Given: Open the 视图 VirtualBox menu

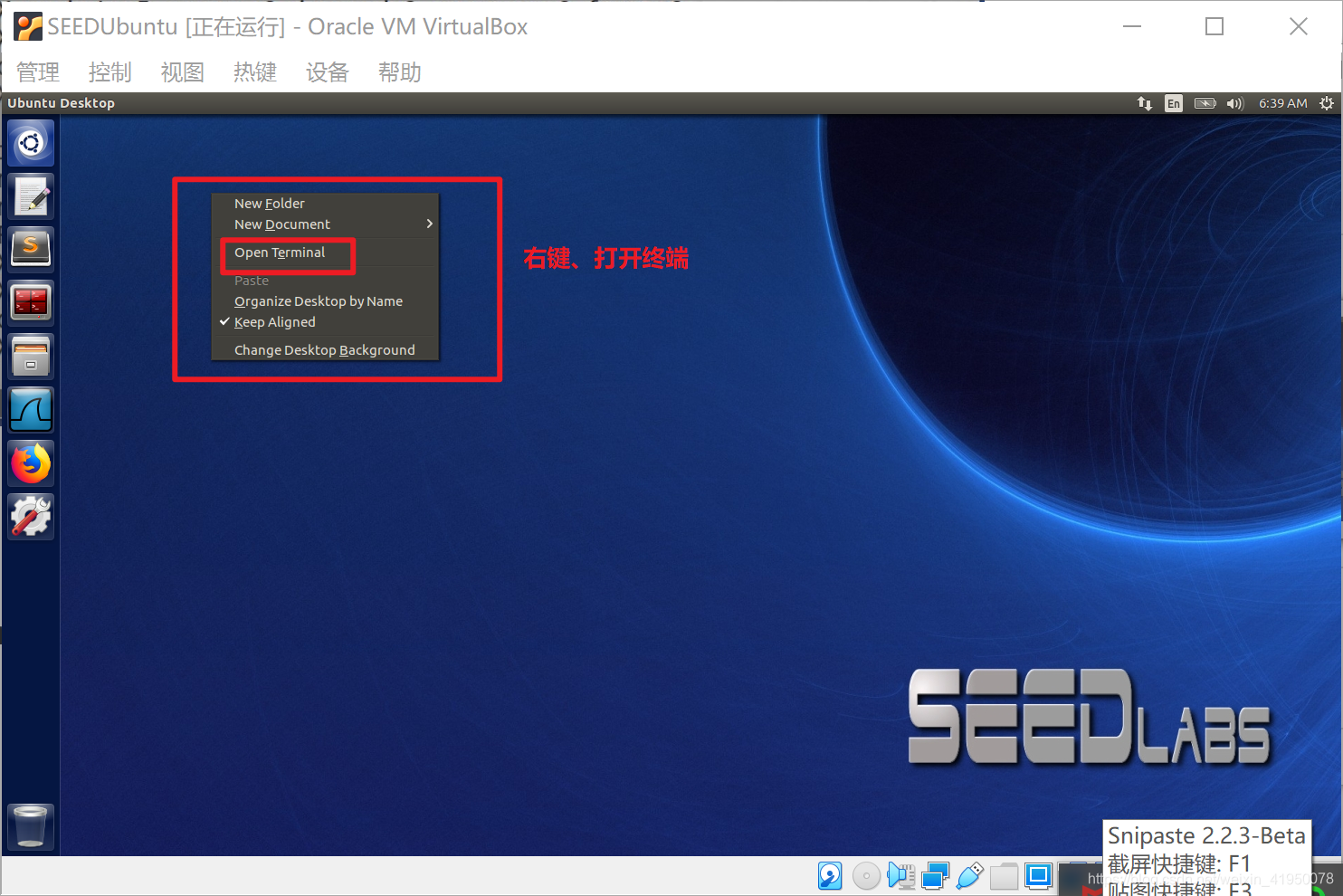Looking at the screenshot, I should (183, 72).
